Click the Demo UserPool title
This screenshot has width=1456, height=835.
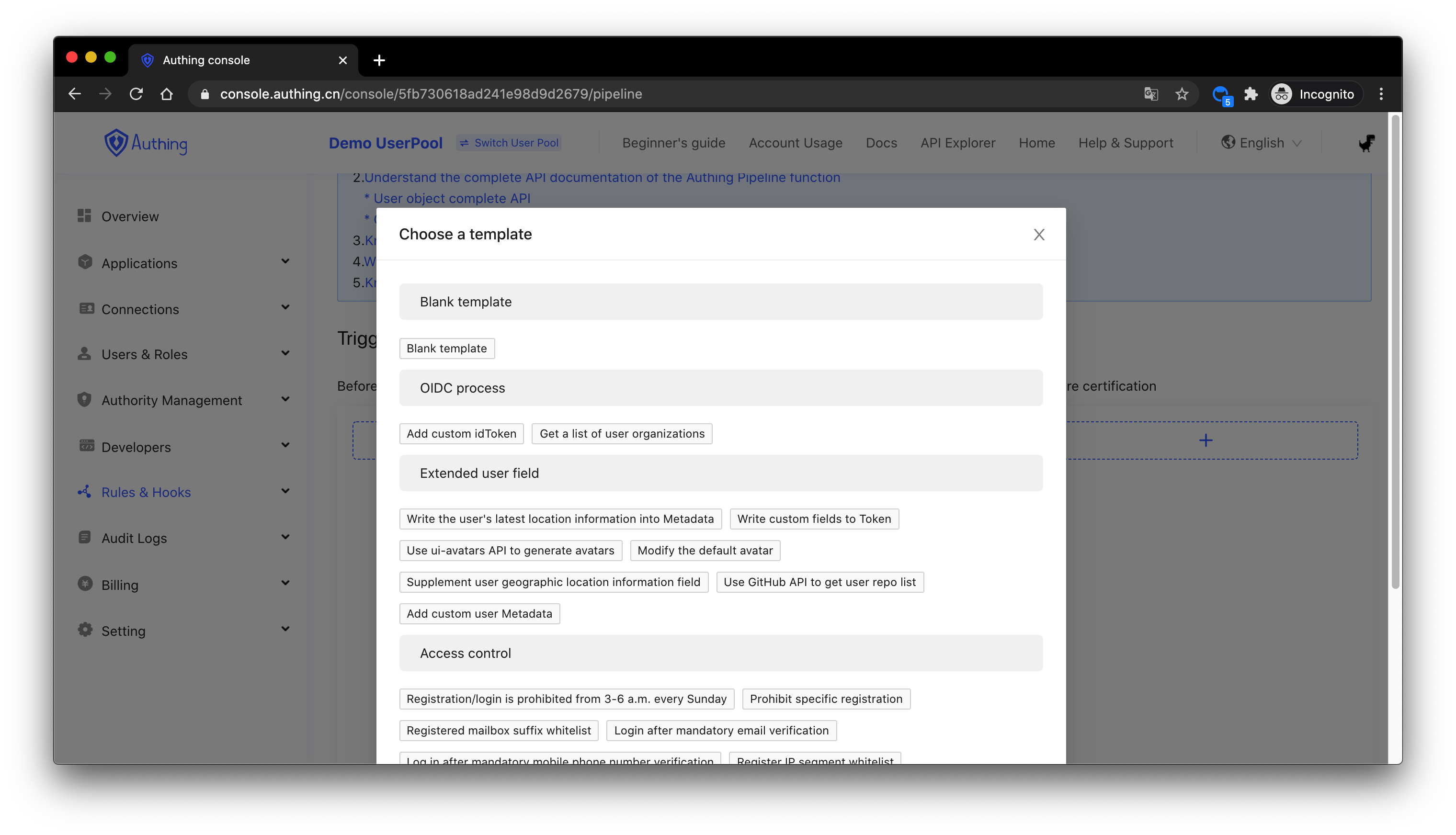point(386,143)
